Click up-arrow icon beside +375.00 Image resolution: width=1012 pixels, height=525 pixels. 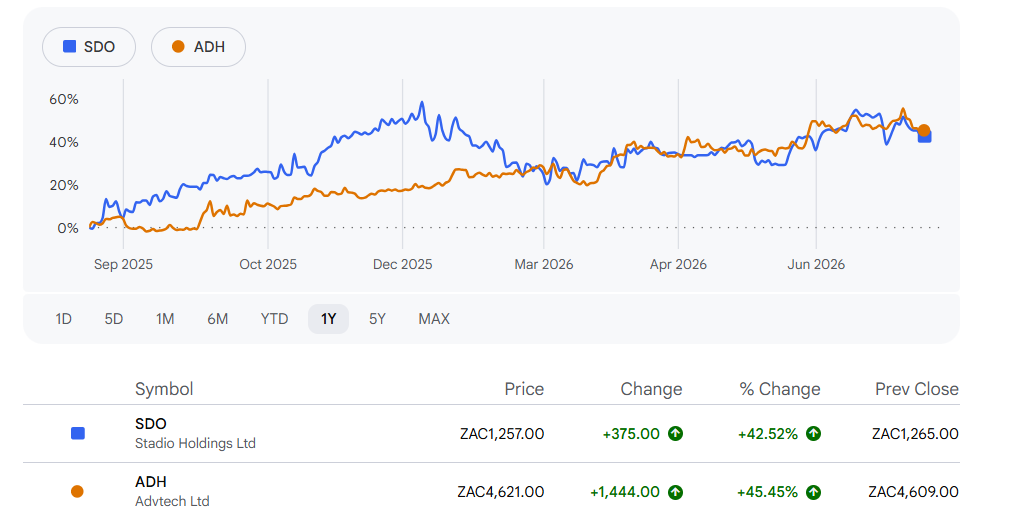[675, 433]
